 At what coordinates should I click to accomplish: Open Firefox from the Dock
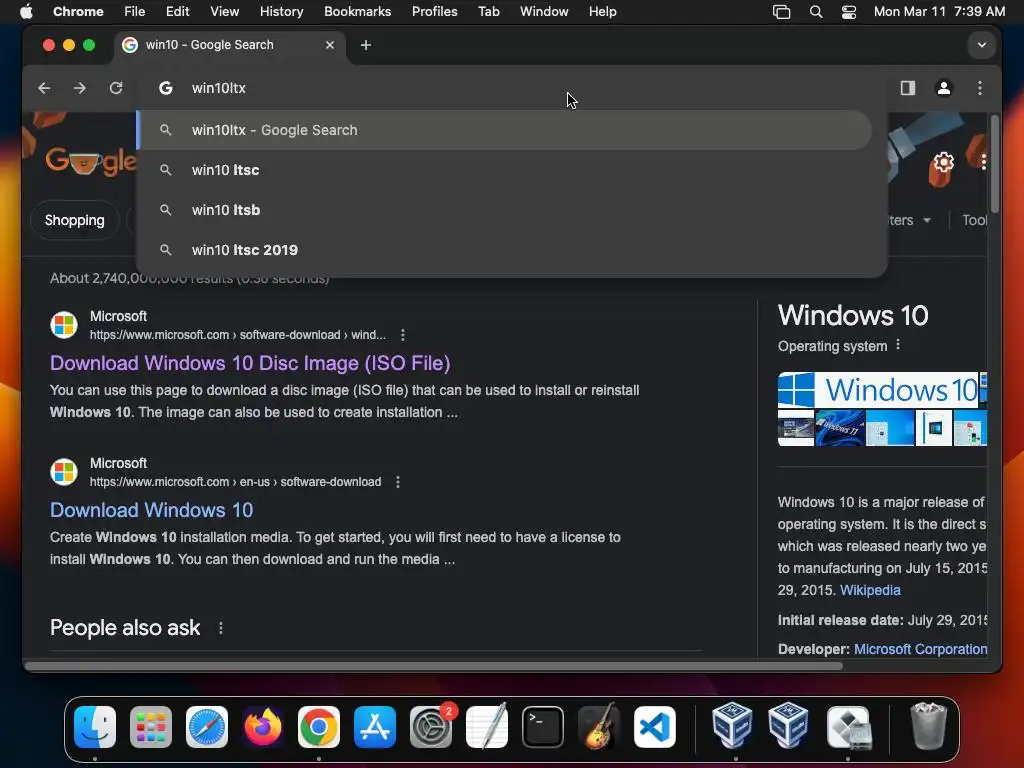263,727
